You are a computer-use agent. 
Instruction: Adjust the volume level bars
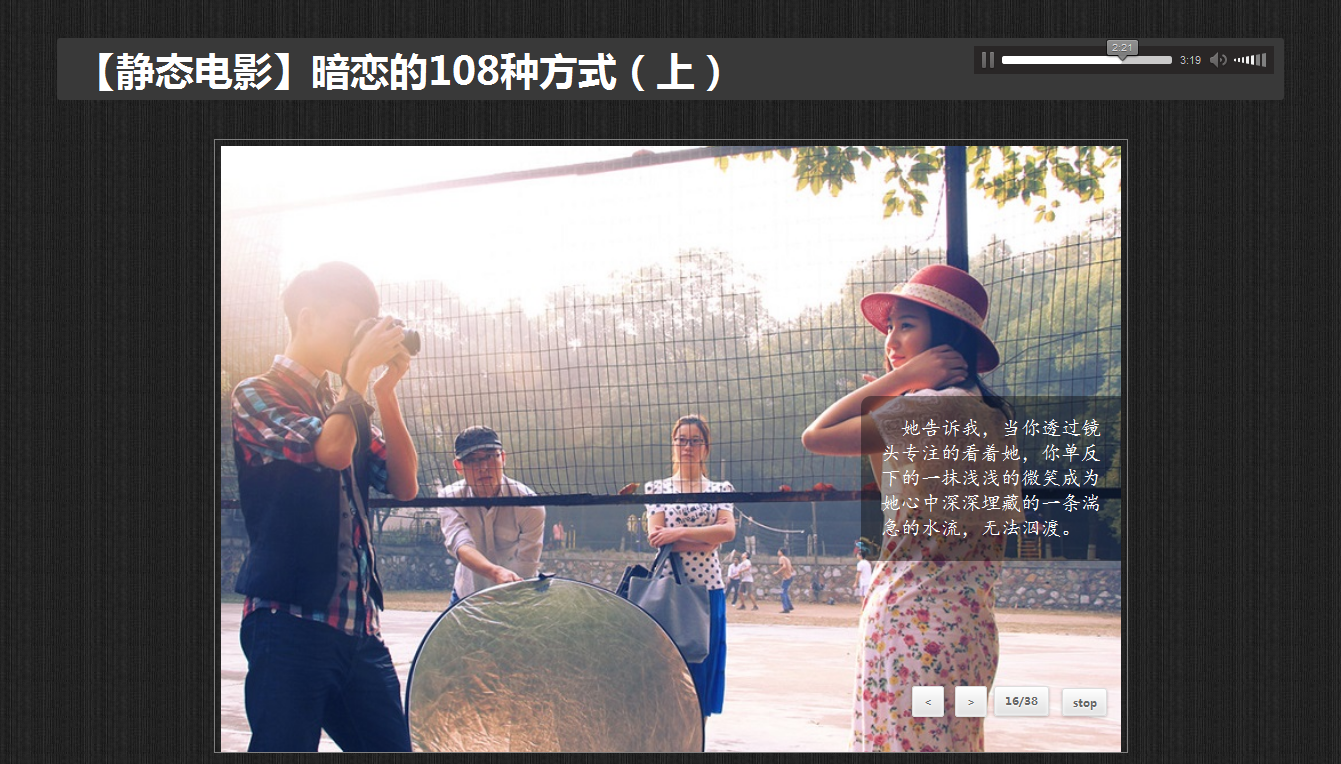click(1250, 60)
